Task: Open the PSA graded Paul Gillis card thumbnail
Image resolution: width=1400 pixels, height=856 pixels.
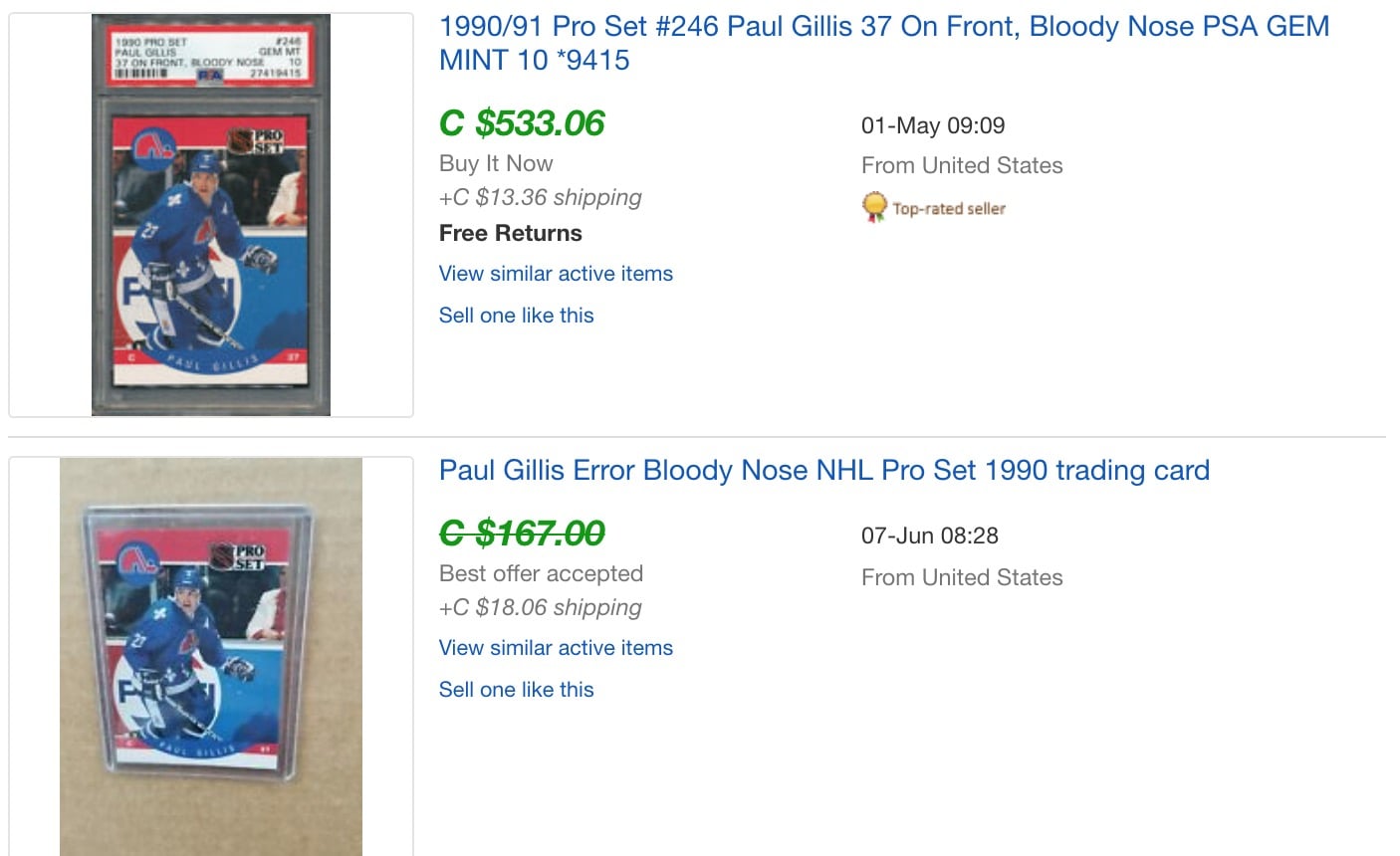Action: point(211,215)
